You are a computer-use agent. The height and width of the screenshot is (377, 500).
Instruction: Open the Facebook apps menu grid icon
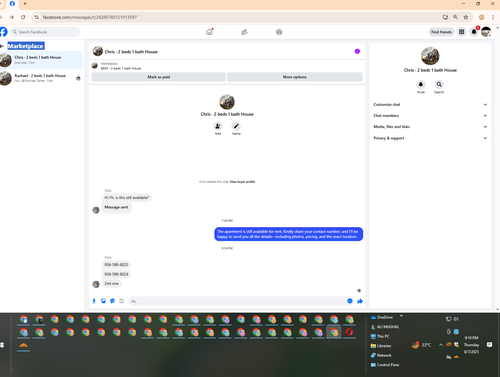click(462, 32)
